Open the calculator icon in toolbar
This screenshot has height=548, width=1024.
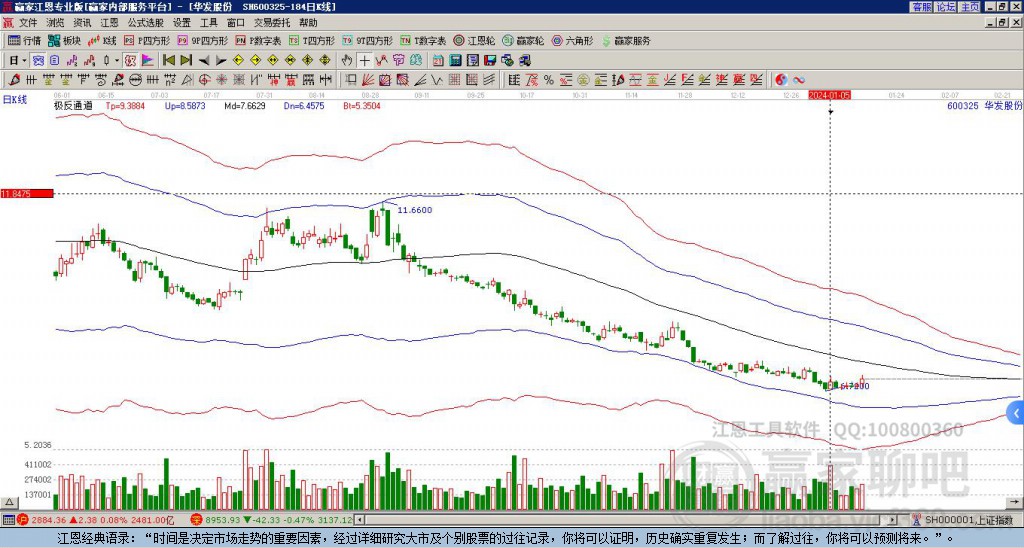(x=455, y=61)
